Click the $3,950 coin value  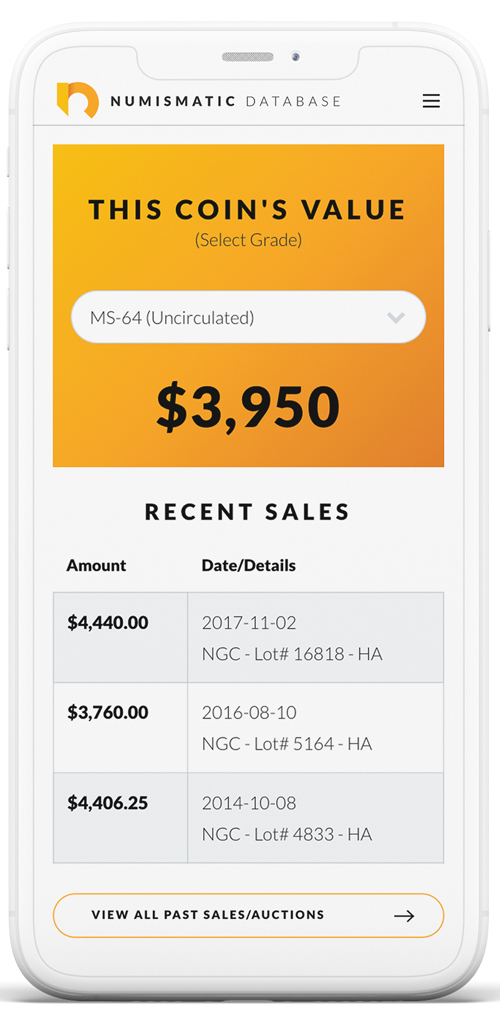(248, 408)
